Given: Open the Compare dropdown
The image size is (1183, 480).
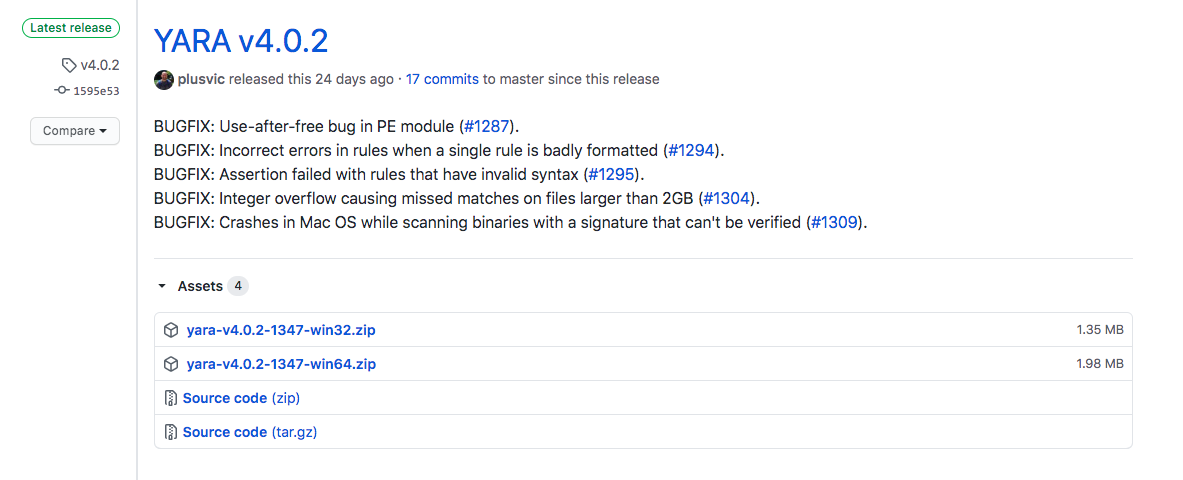Looking at the screenshot, I should pyautogui.click(x=75, y=131).
